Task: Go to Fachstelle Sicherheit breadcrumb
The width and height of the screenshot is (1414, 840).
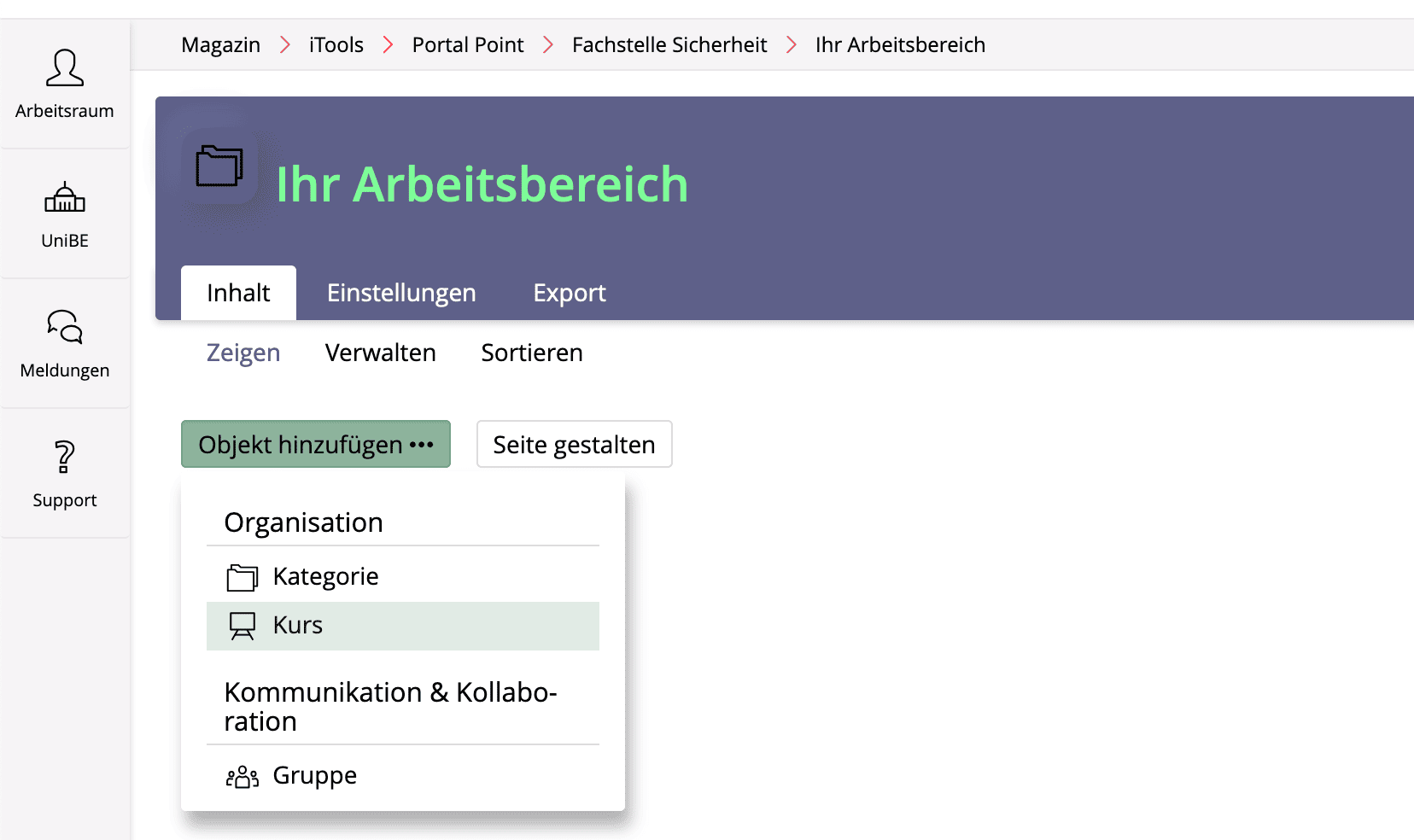Action: [x=669, y=44]
